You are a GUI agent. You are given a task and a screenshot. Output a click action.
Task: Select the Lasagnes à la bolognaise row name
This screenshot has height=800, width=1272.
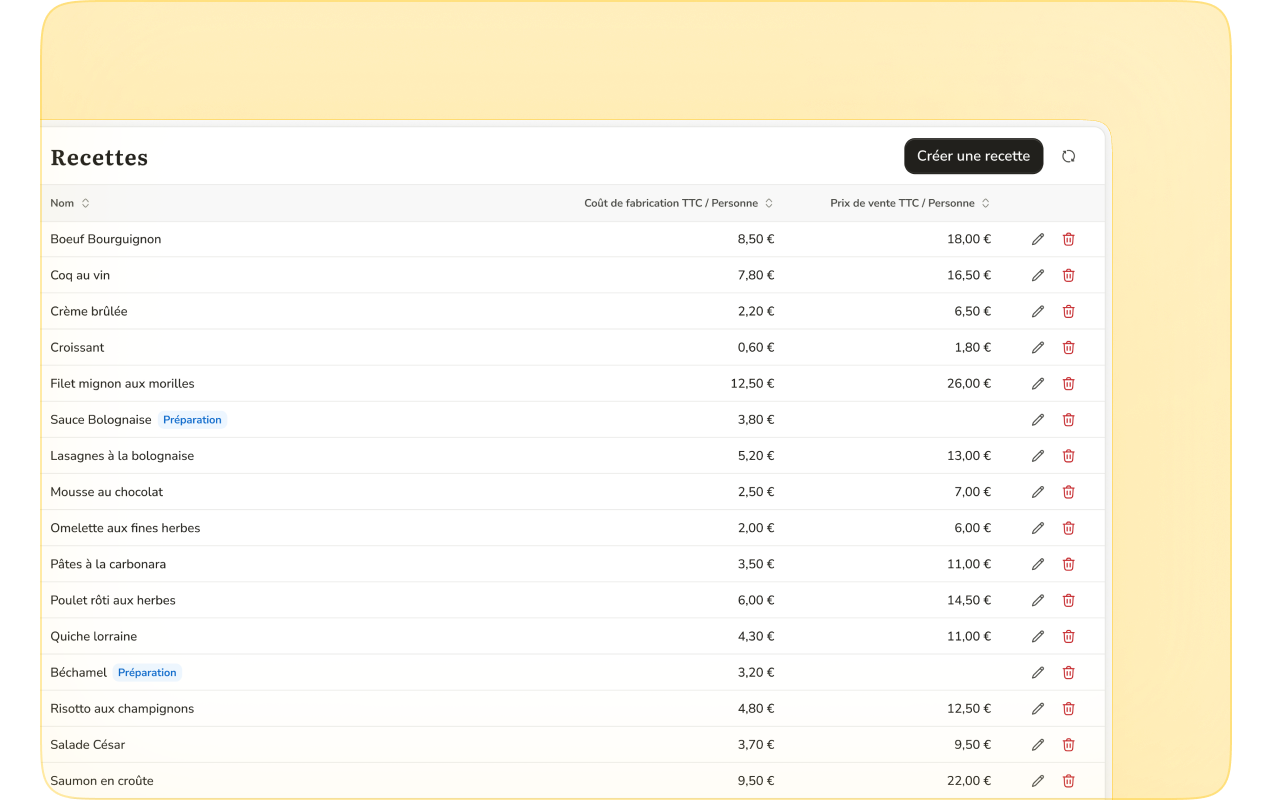(x=122, y=456)
